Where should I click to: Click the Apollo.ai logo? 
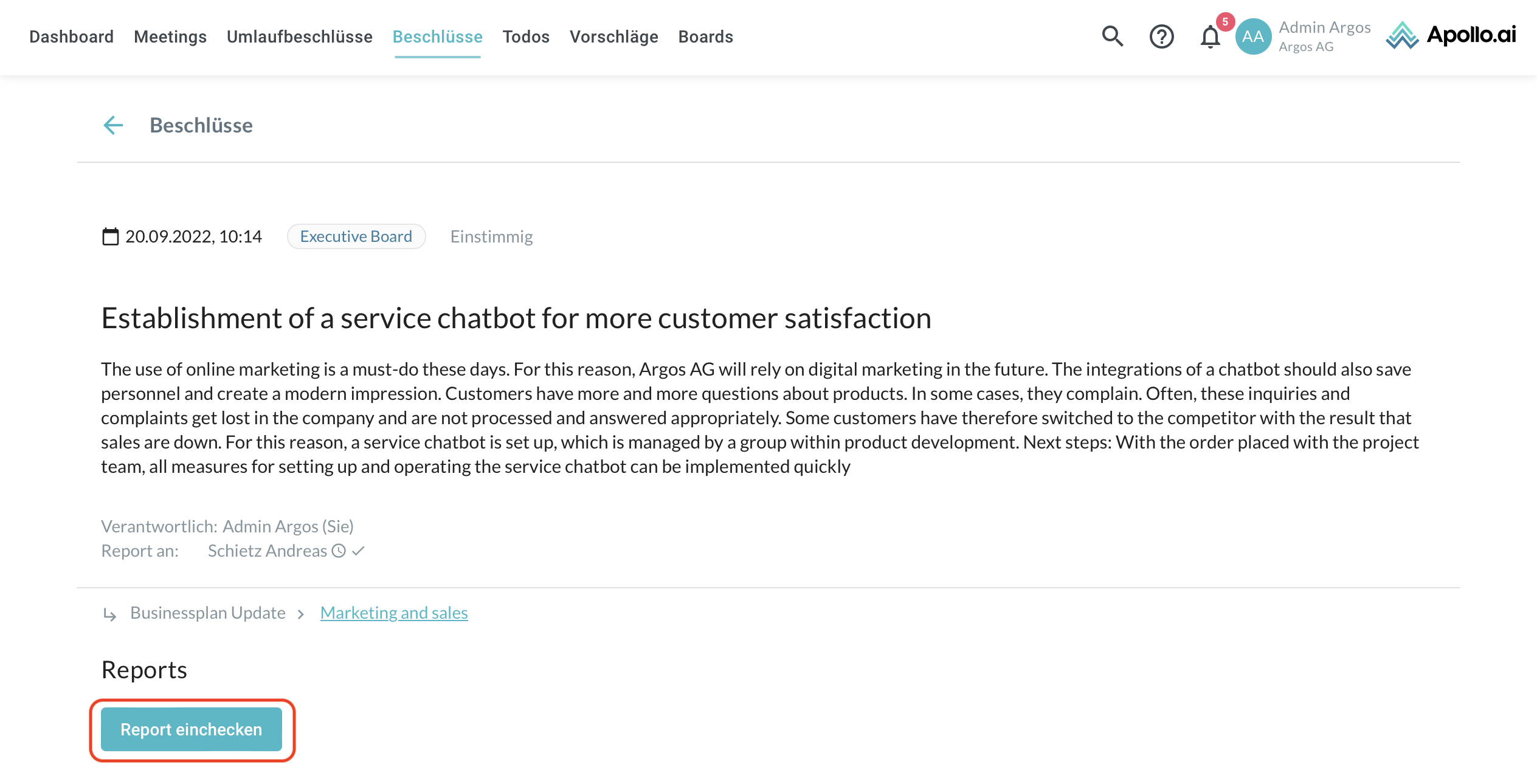1451,35
